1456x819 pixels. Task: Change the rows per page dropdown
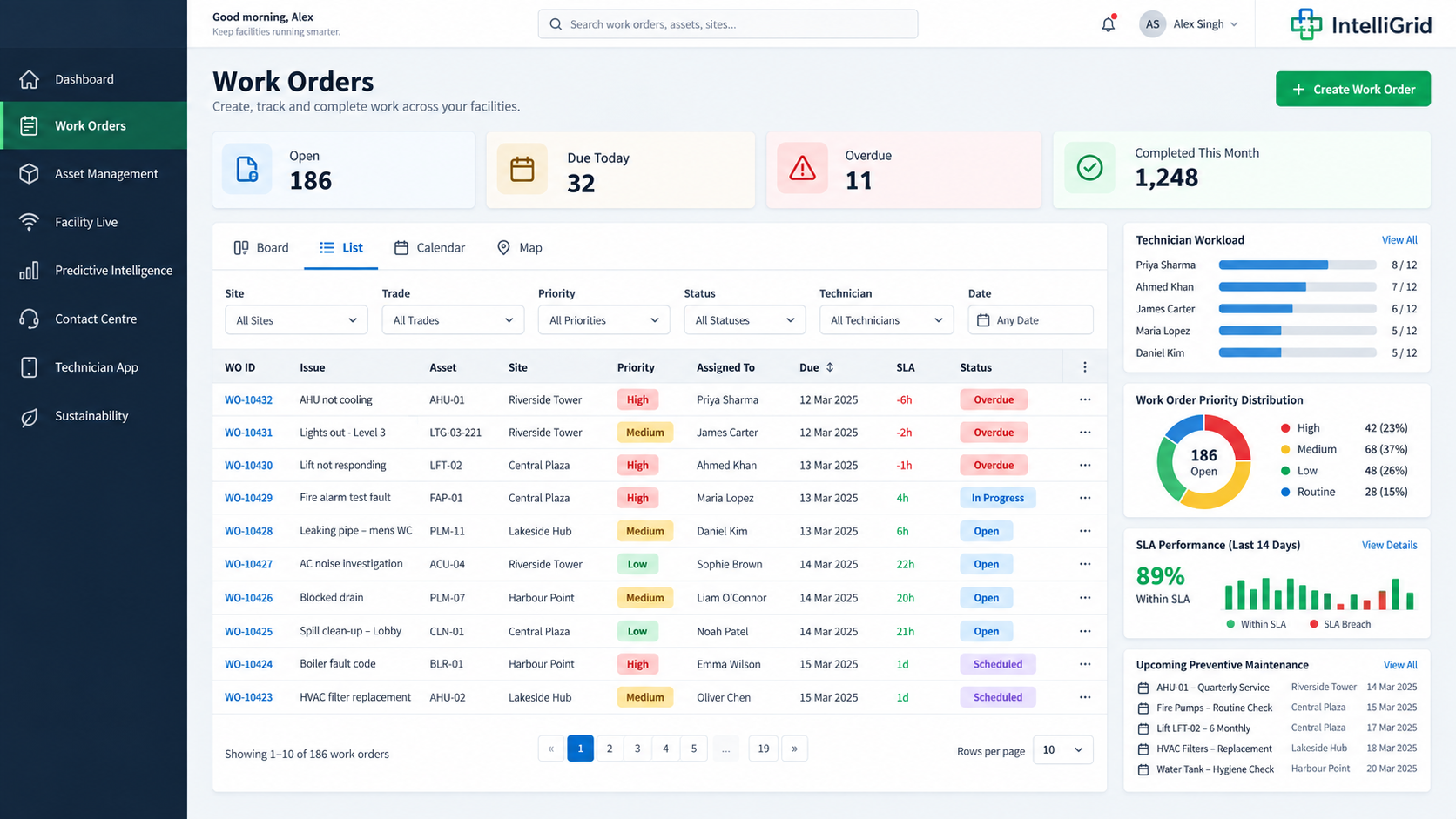[1062, 749]
